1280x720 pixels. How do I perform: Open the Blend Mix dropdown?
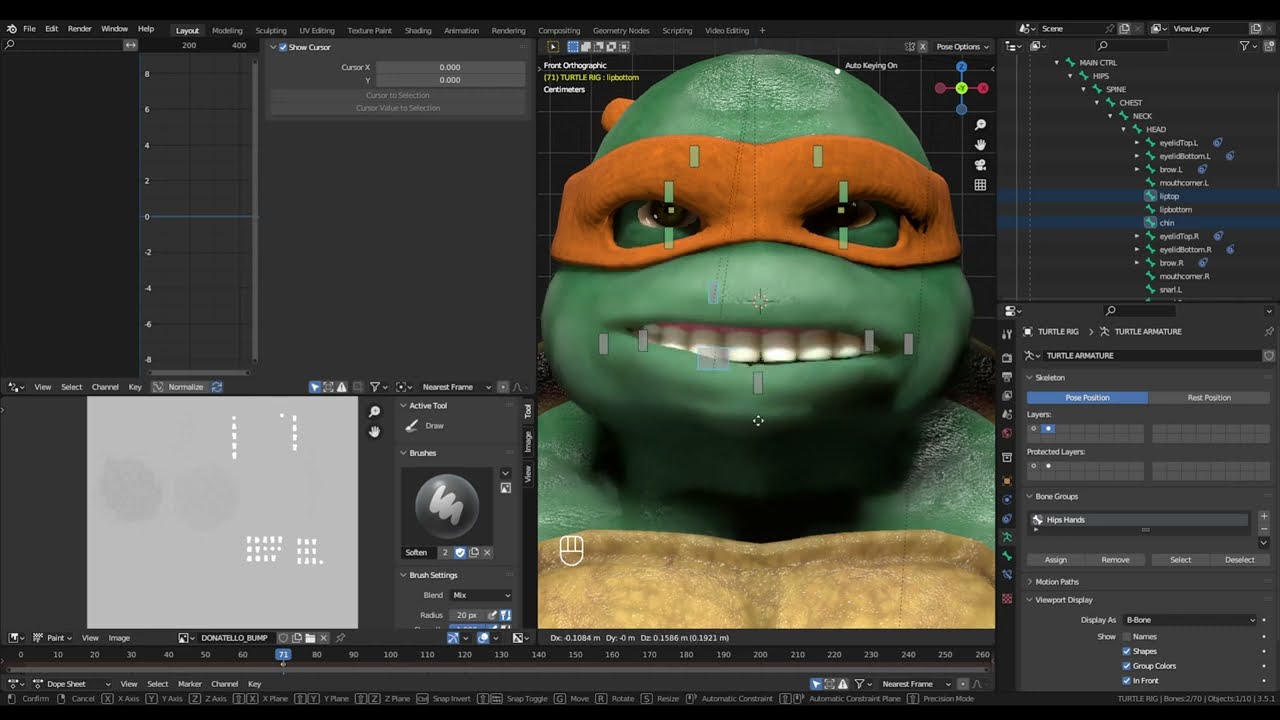pyautogui.click(x=481, y=595)
